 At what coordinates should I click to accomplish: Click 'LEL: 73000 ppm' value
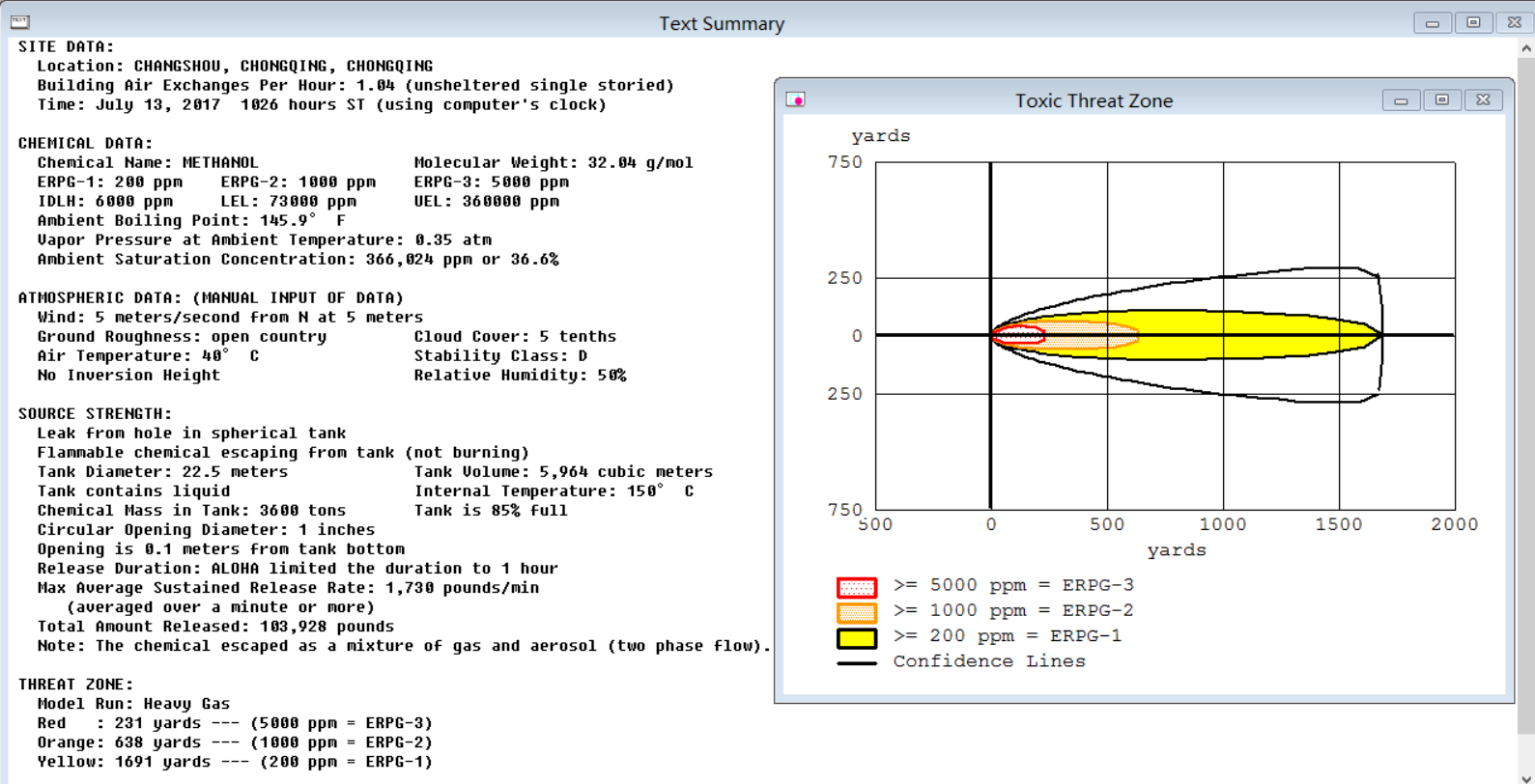(x=288, y=201)
